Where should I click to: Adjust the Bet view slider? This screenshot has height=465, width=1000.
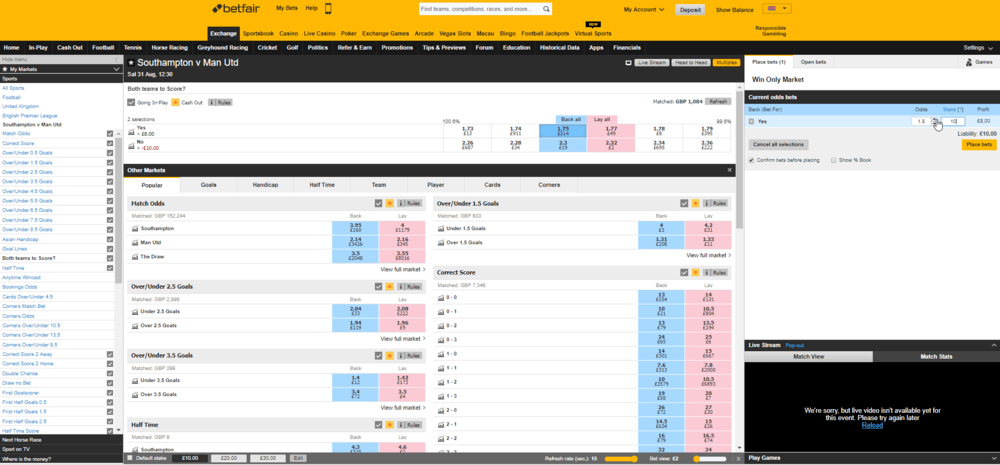click(710, 459)
